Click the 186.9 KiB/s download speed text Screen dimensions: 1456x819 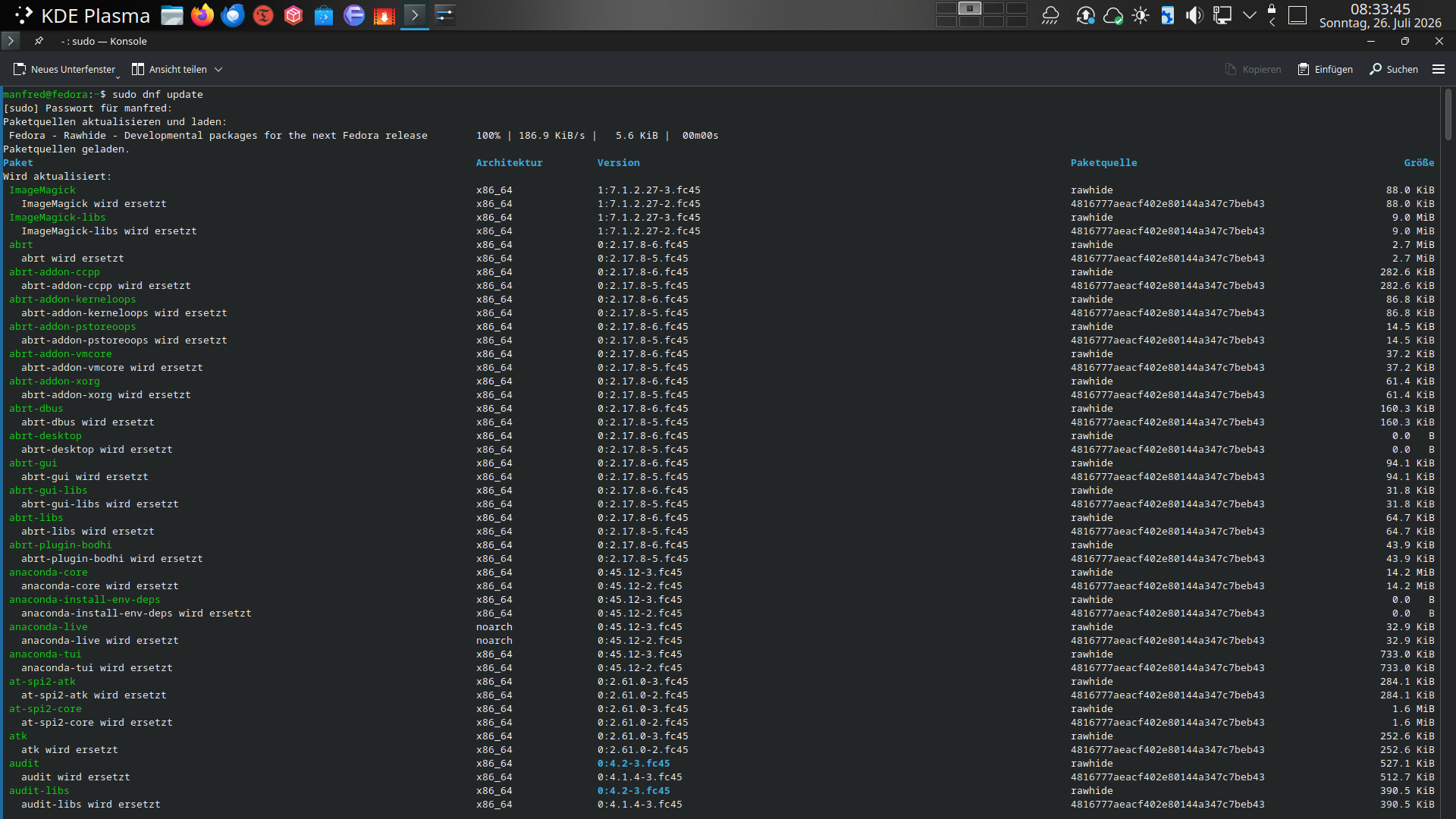552,136
